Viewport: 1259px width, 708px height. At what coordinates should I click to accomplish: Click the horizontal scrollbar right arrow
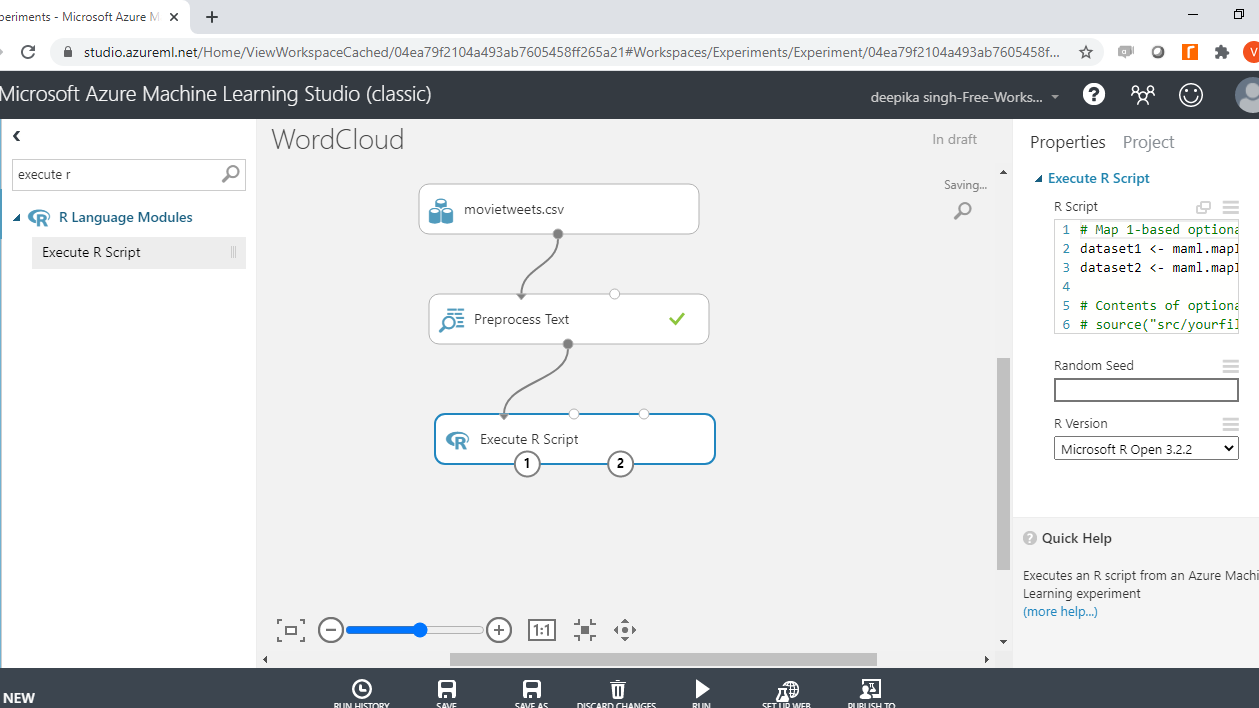pos(987,659)
